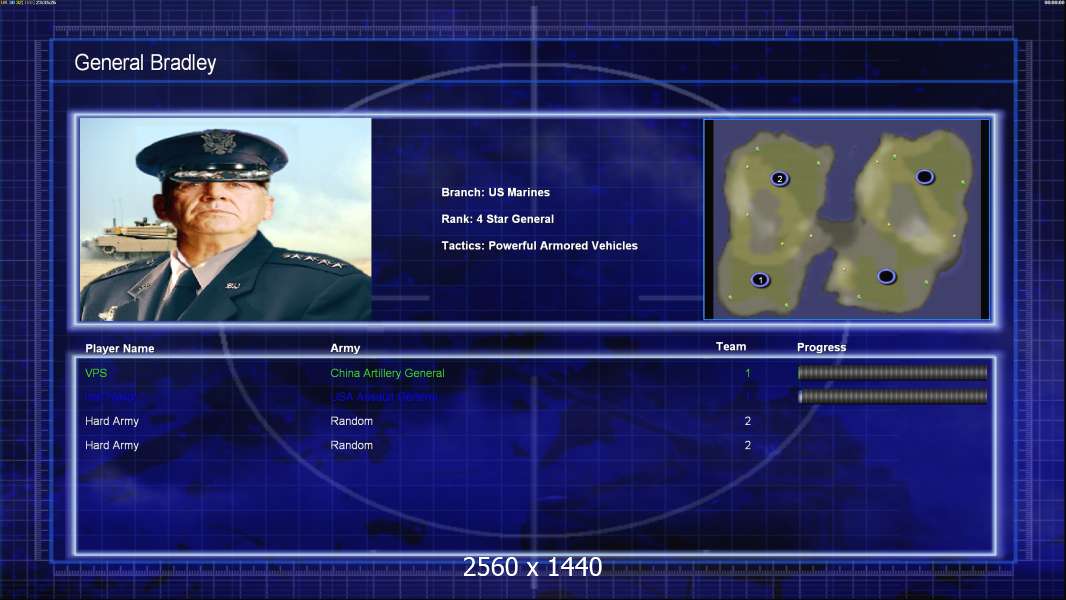Click "Hard Army" in the third player row

coord(112,421)
